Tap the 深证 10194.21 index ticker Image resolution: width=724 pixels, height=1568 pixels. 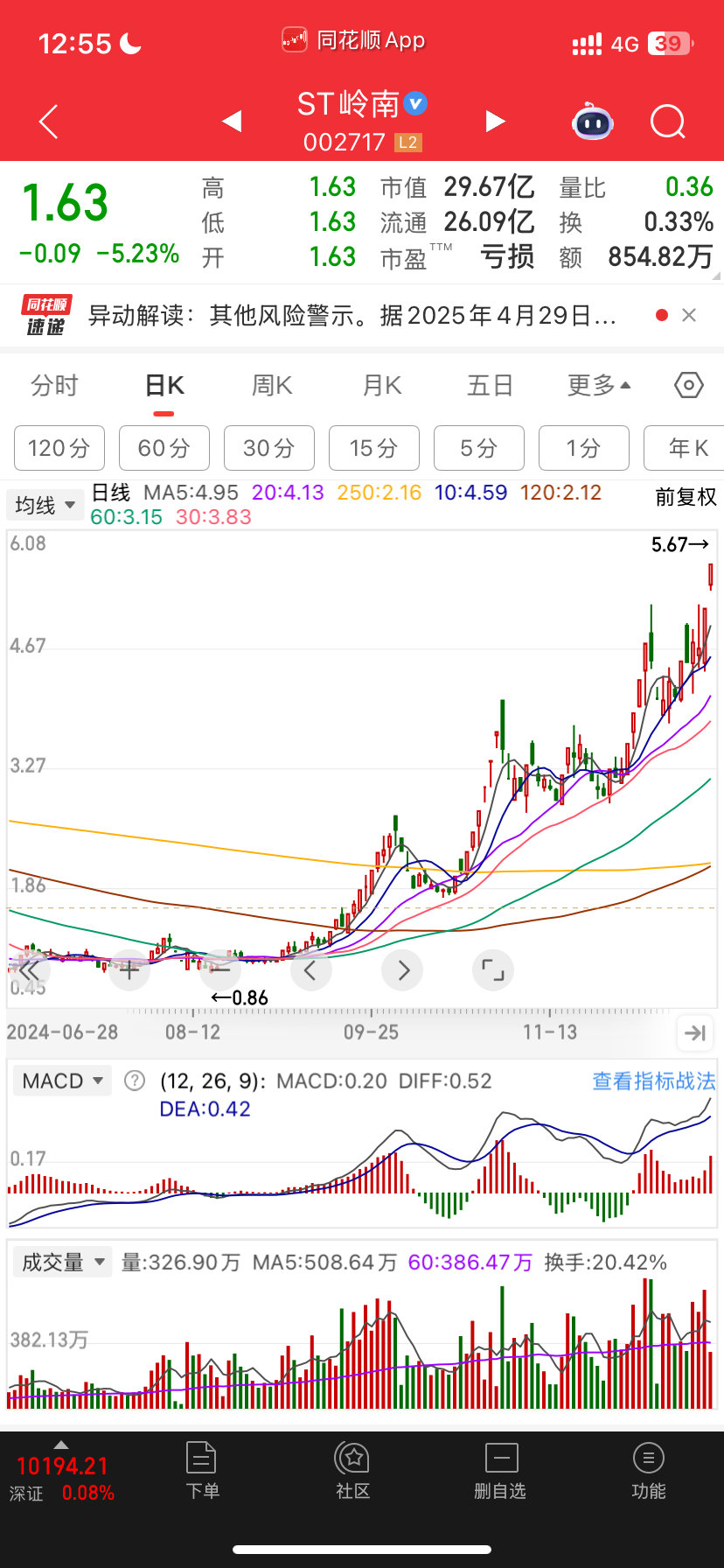point(62,1479)
